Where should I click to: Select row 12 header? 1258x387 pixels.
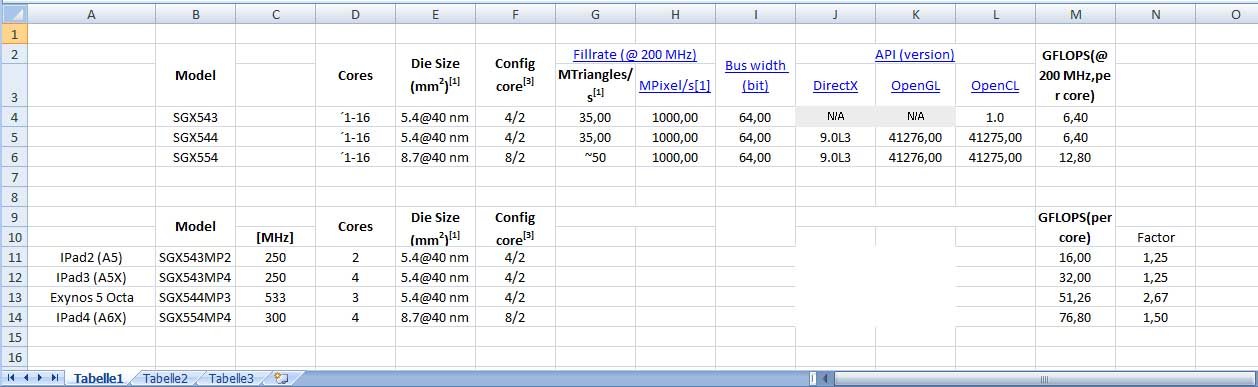pos(14,277)
